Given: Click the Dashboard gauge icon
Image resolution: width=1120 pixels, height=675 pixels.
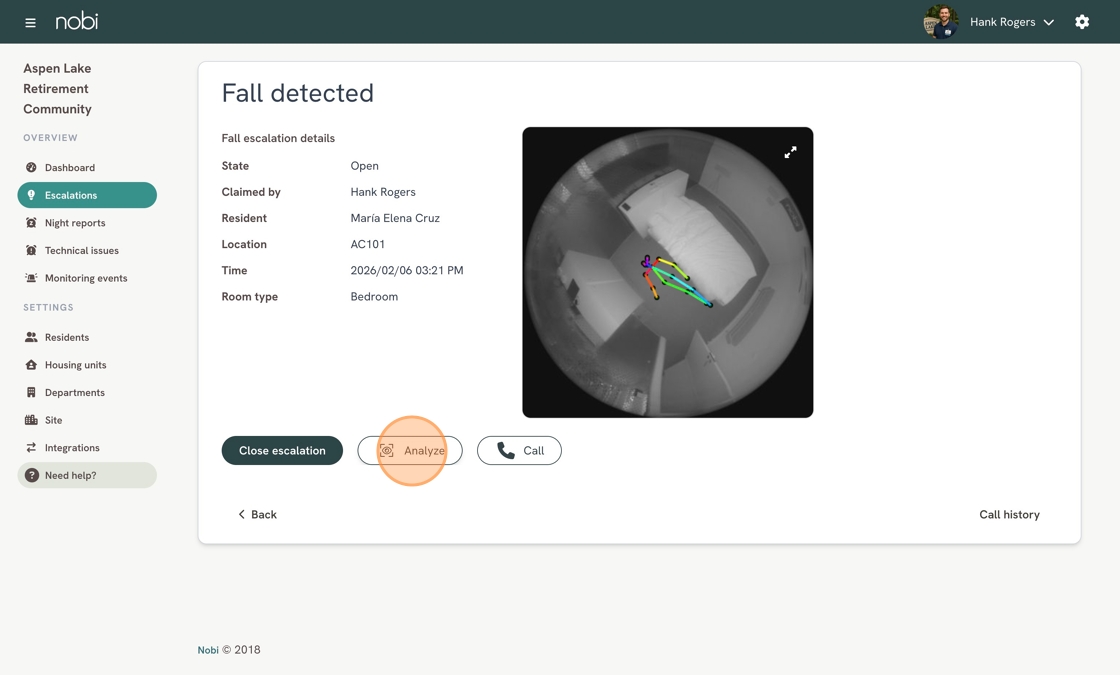Looking at the screenshot, I should (x=31, y=168).
